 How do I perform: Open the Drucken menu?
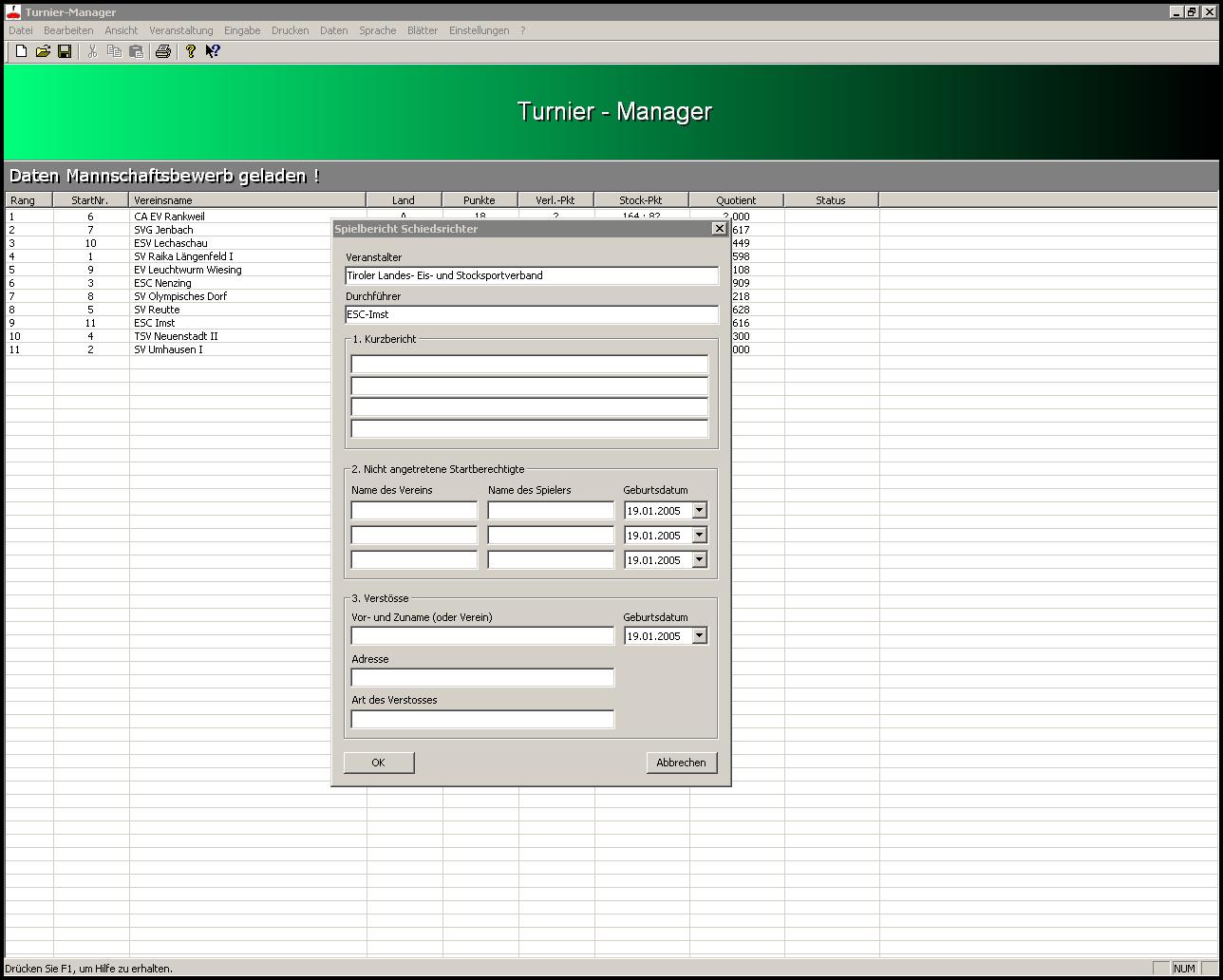291,30
